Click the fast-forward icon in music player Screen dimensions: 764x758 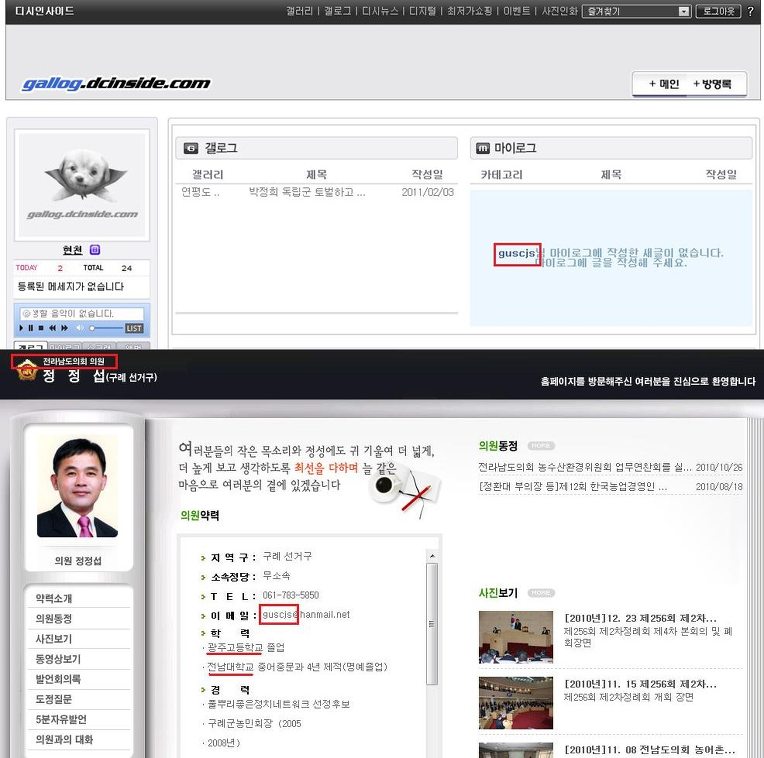tap(65, 328)
